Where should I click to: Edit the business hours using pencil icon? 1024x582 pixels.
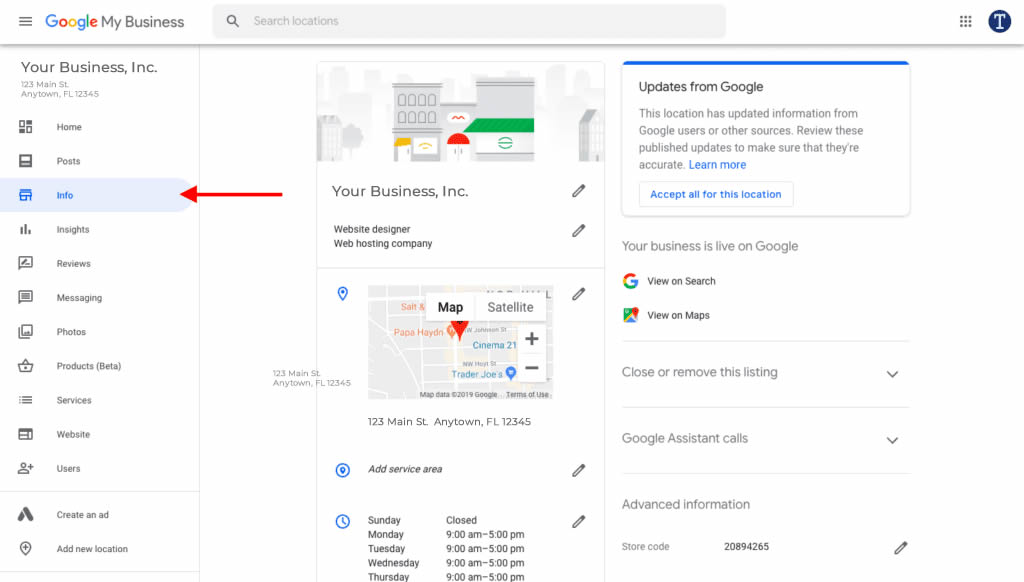pos(578,521)
